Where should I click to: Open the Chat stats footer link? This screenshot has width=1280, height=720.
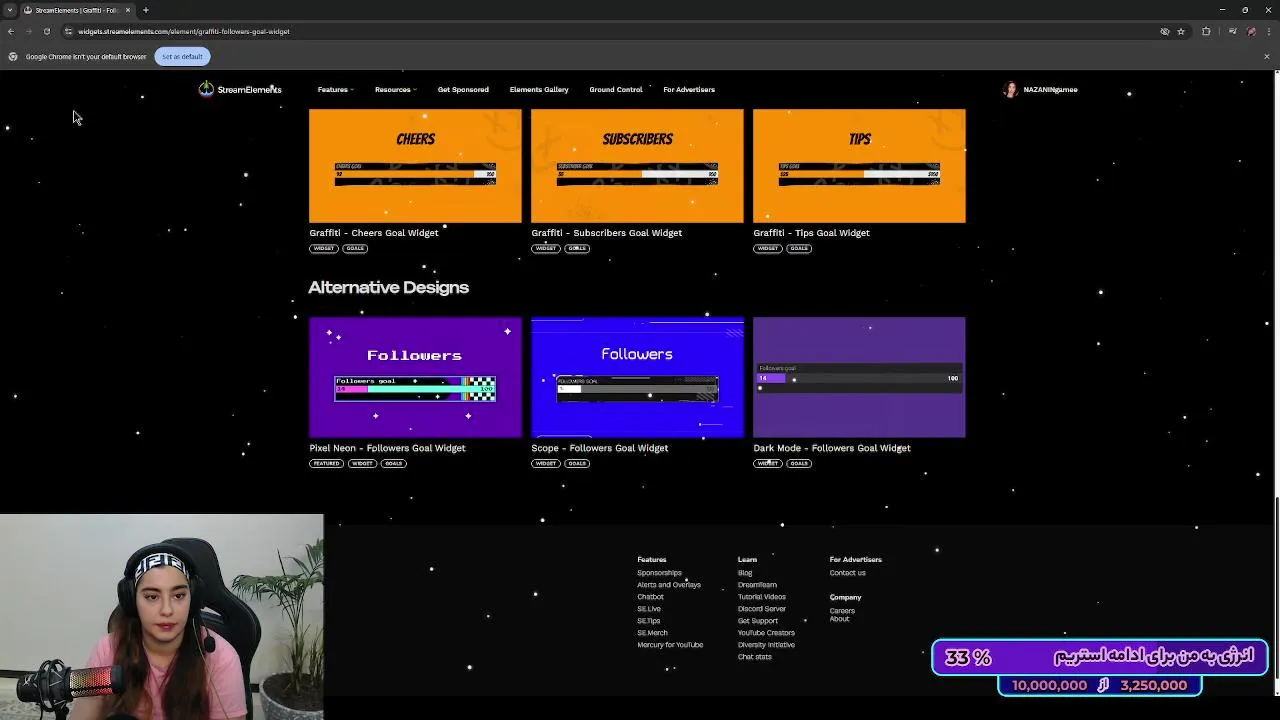pyautogui.click(x=755, y=657)
